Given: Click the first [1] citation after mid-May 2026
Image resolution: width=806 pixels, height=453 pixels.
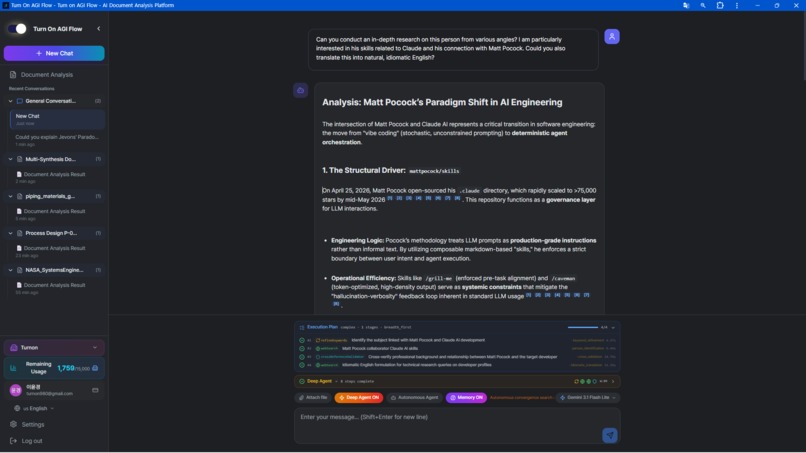Looking at the screenshot, I should [x=390, y=198].
